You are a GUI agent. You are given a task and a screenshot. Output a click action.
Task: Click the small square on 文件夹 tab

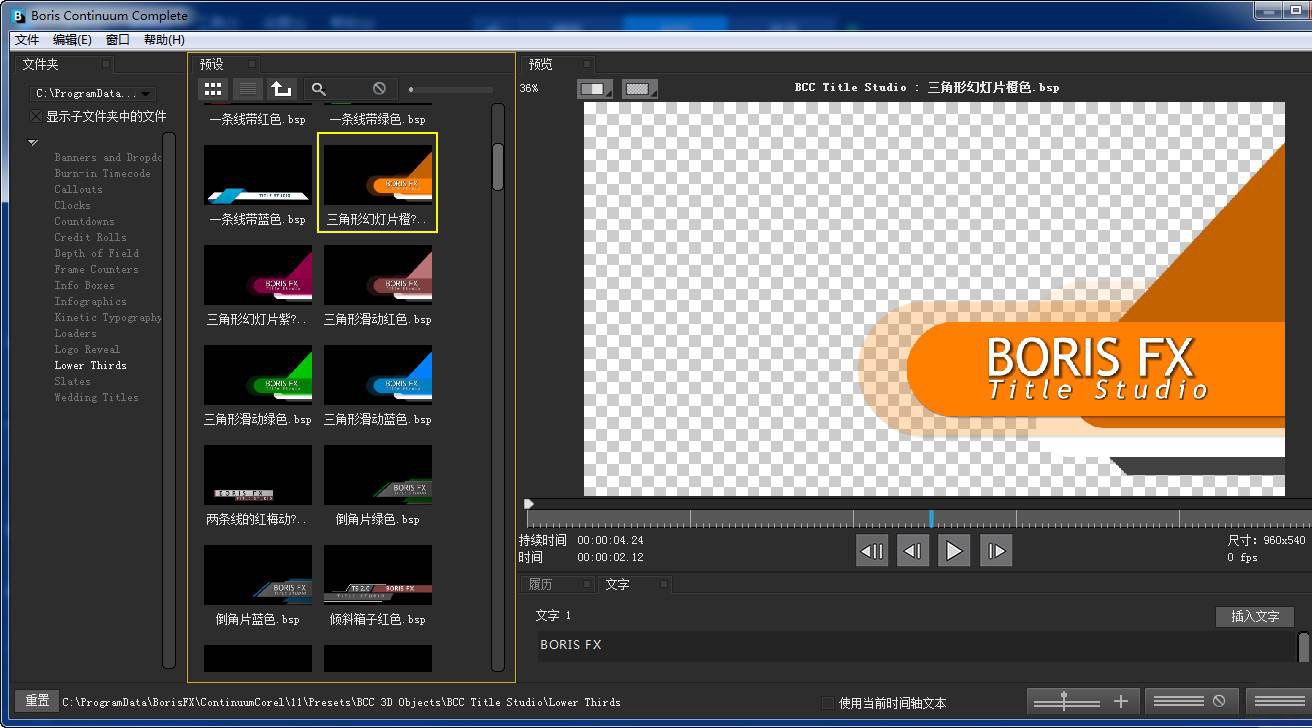click(x=106, y=64)
